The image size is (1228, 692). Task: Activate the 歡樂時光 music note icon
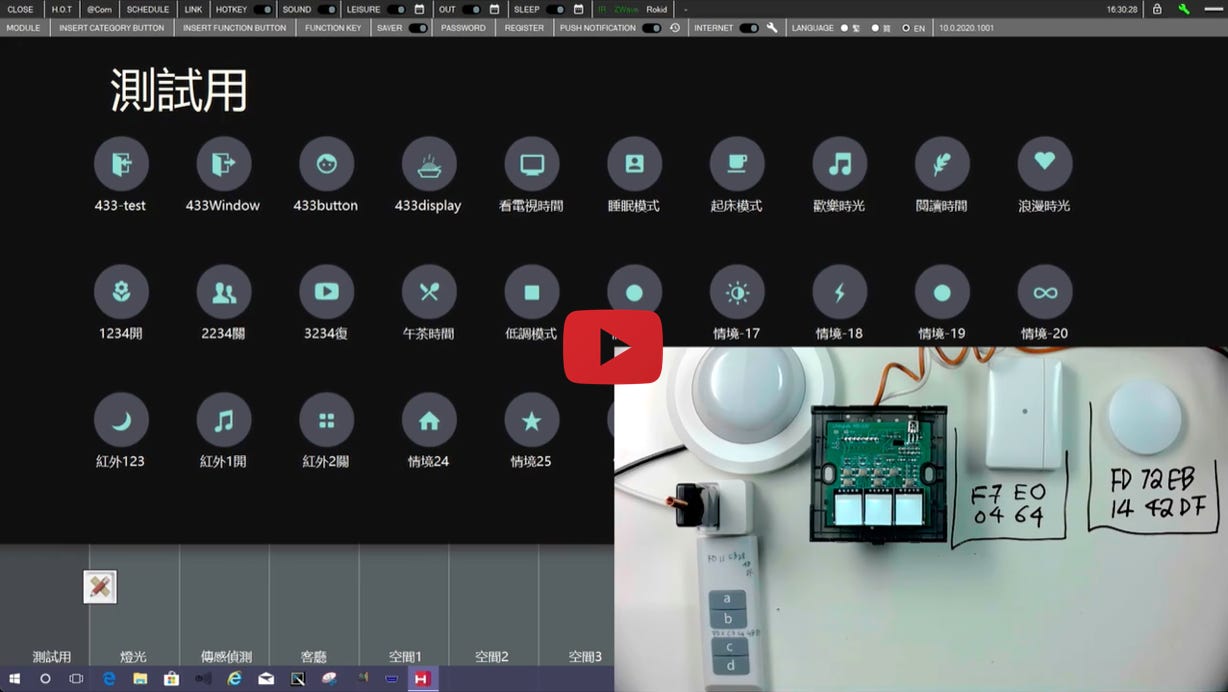pyautogui.click(x=839, y=164)
